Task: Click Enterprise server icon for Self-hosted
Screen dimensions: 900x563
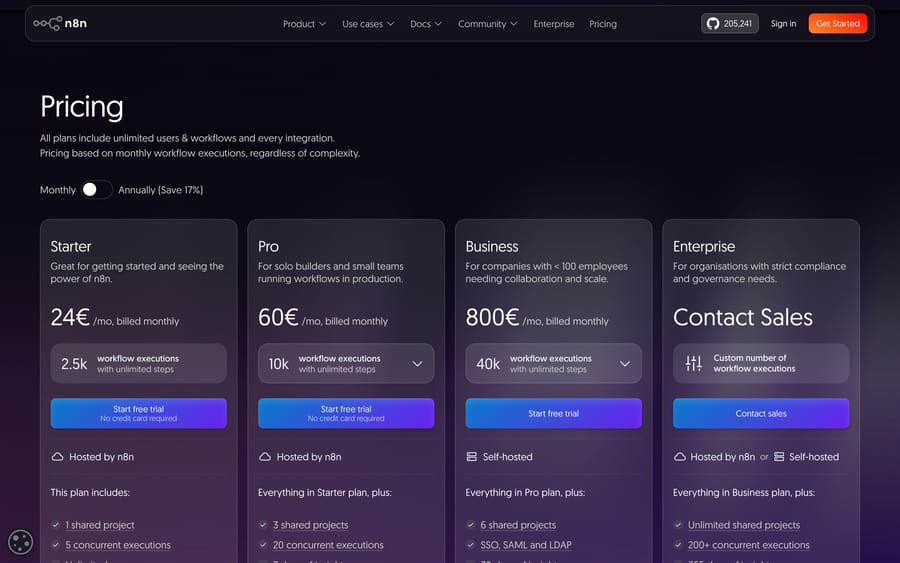Action: point(779,457)
